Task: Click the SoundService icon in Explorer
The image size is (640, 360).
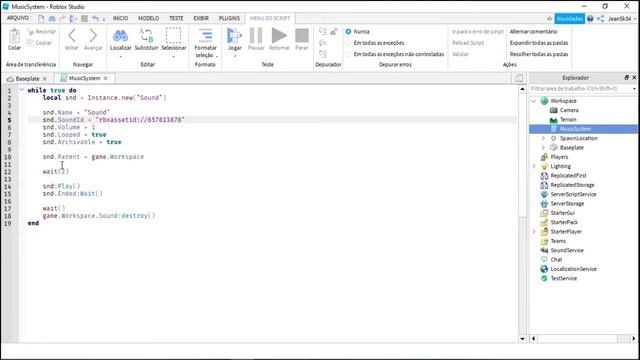Action: pyautogui.click(x=544, y=250)
